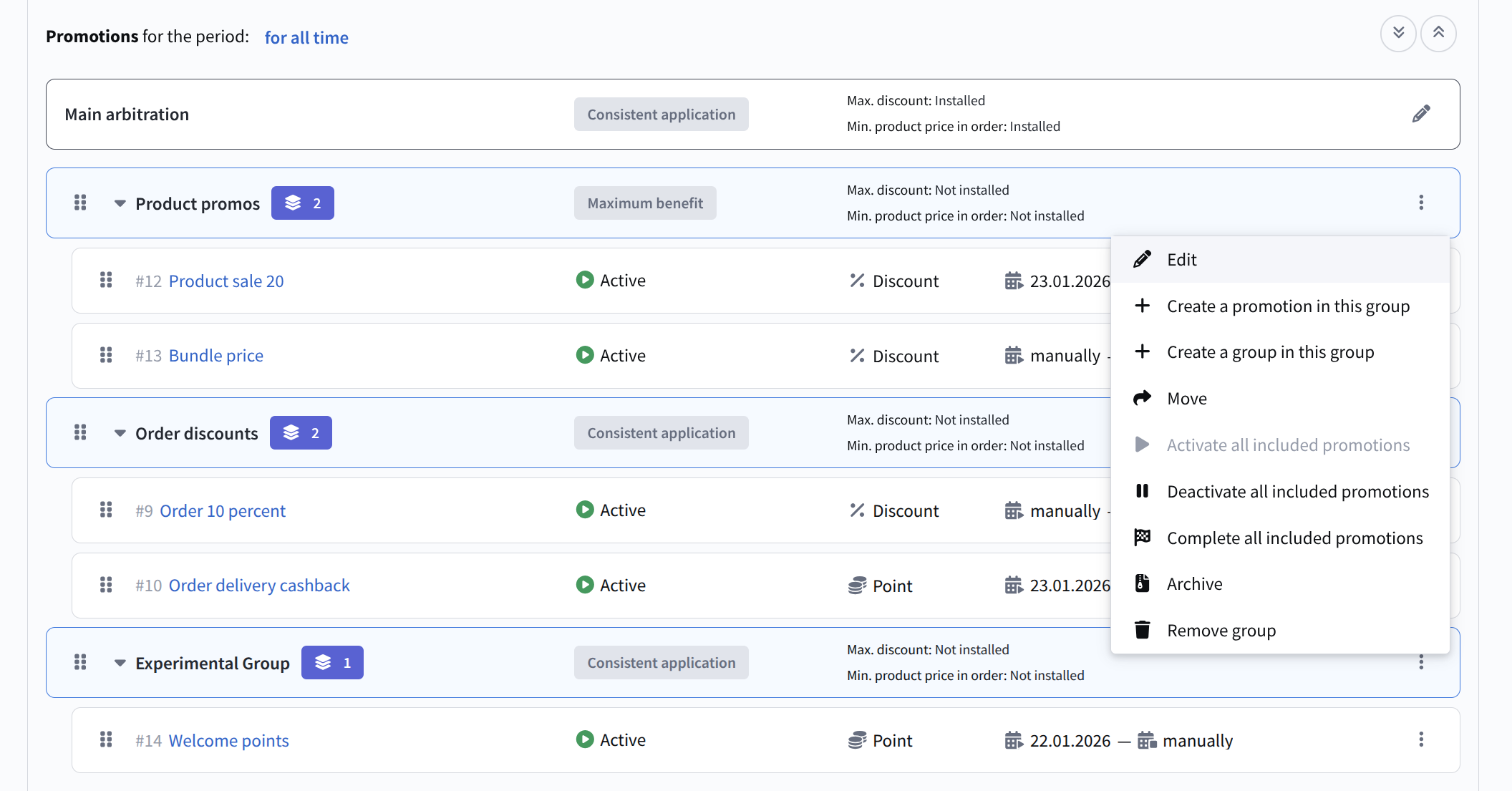
Task: Click the collapse all double-chevron up icon
Action: (1438, 33)
